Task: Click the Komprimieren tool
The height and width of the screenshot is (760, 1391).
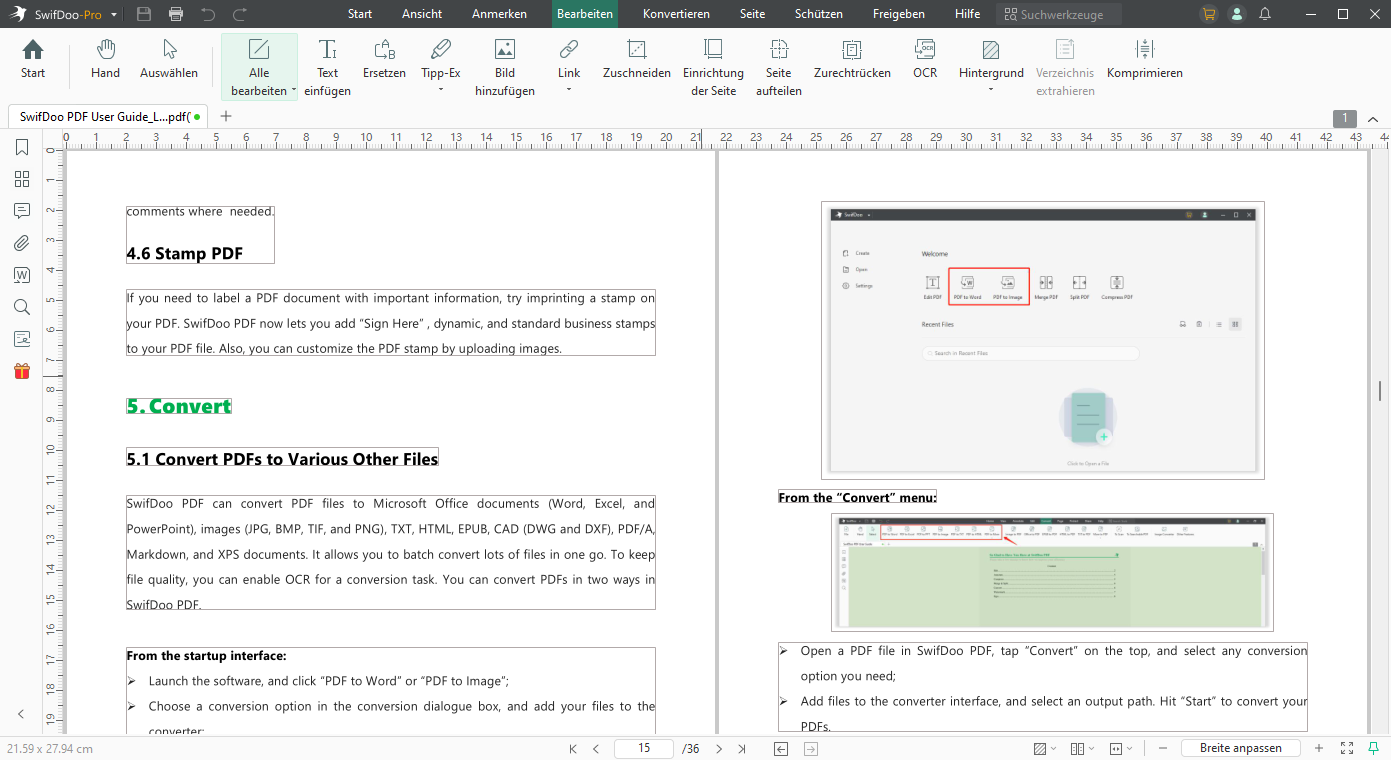Action: (x=1145, y=60)
